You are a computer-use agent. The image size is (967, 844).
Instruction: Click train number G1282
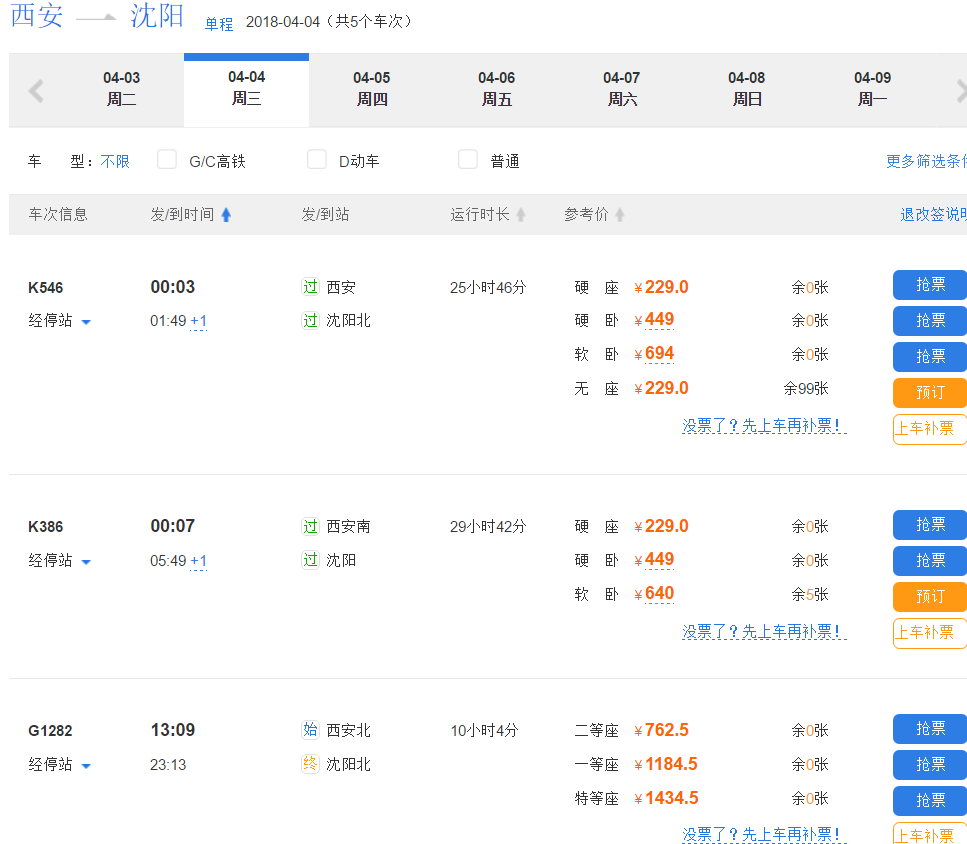click(51, 731)
